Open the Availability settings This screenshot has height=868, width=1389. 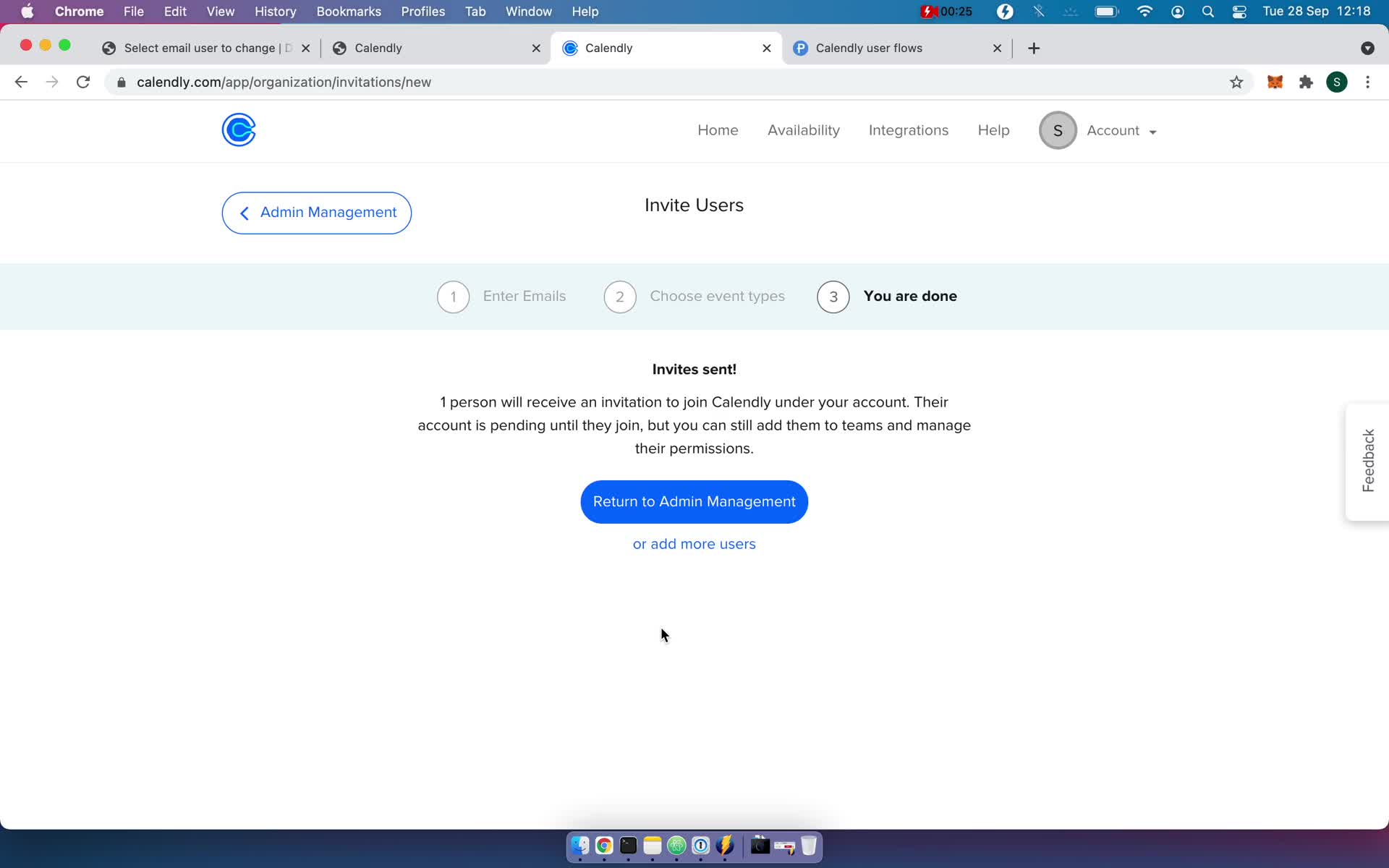tap(803, 130)
